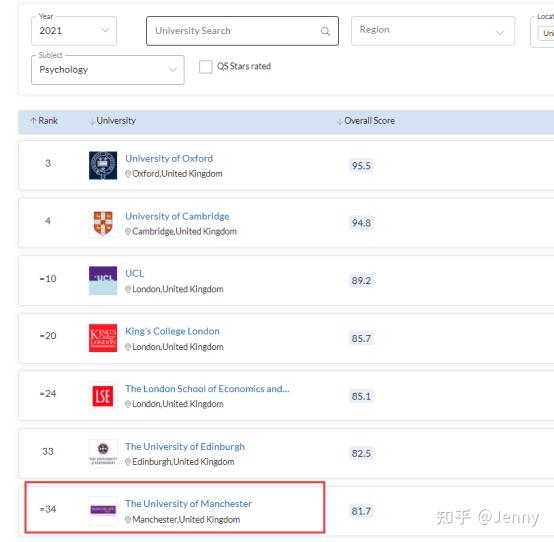Open The University of Manchester link
This screenshot has height=542, width=554.
188,503
